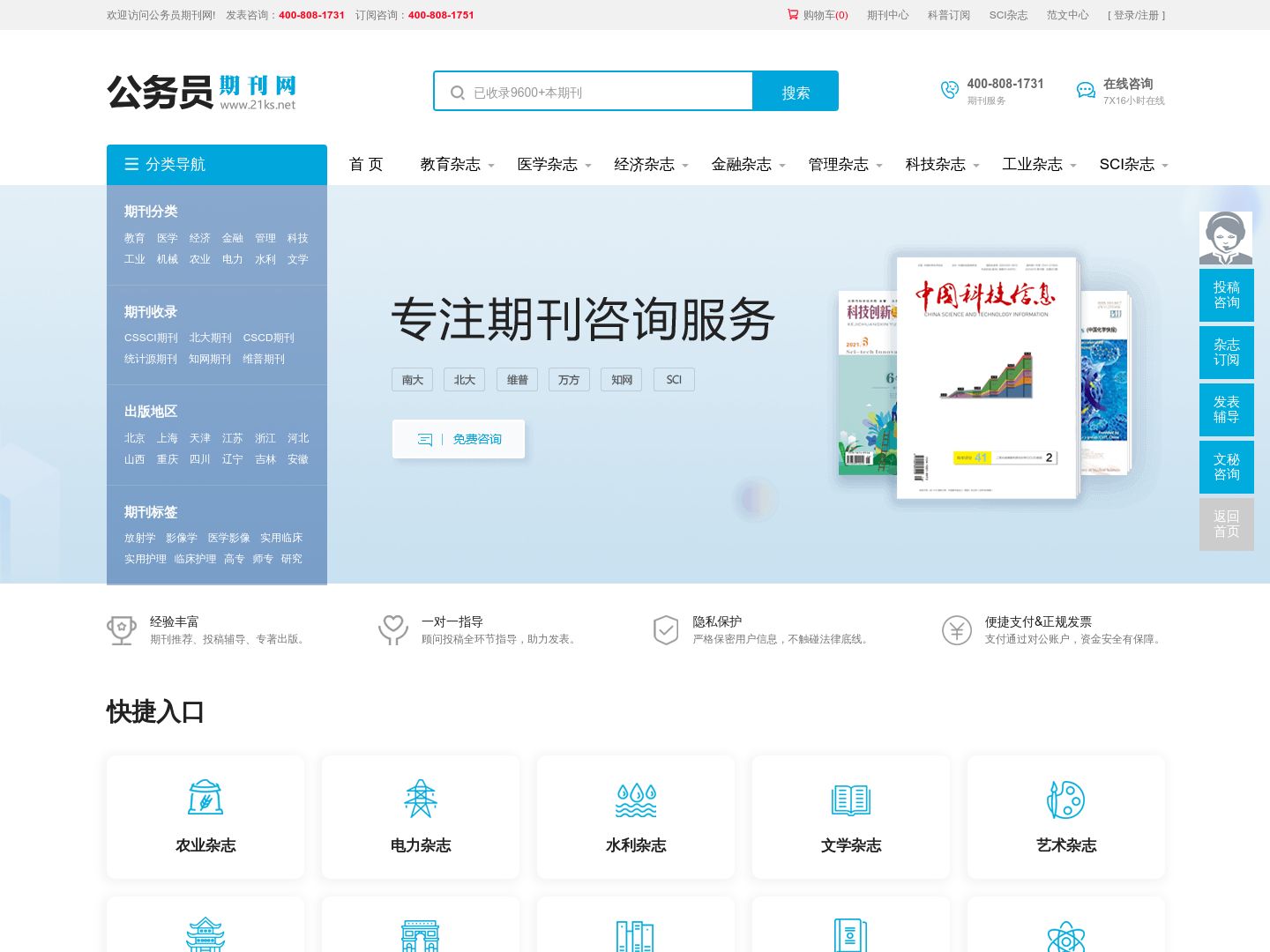1270x952 pixels.
Task: Expand the 科技杂志 dropdown menu
Action: coord(942,165)
